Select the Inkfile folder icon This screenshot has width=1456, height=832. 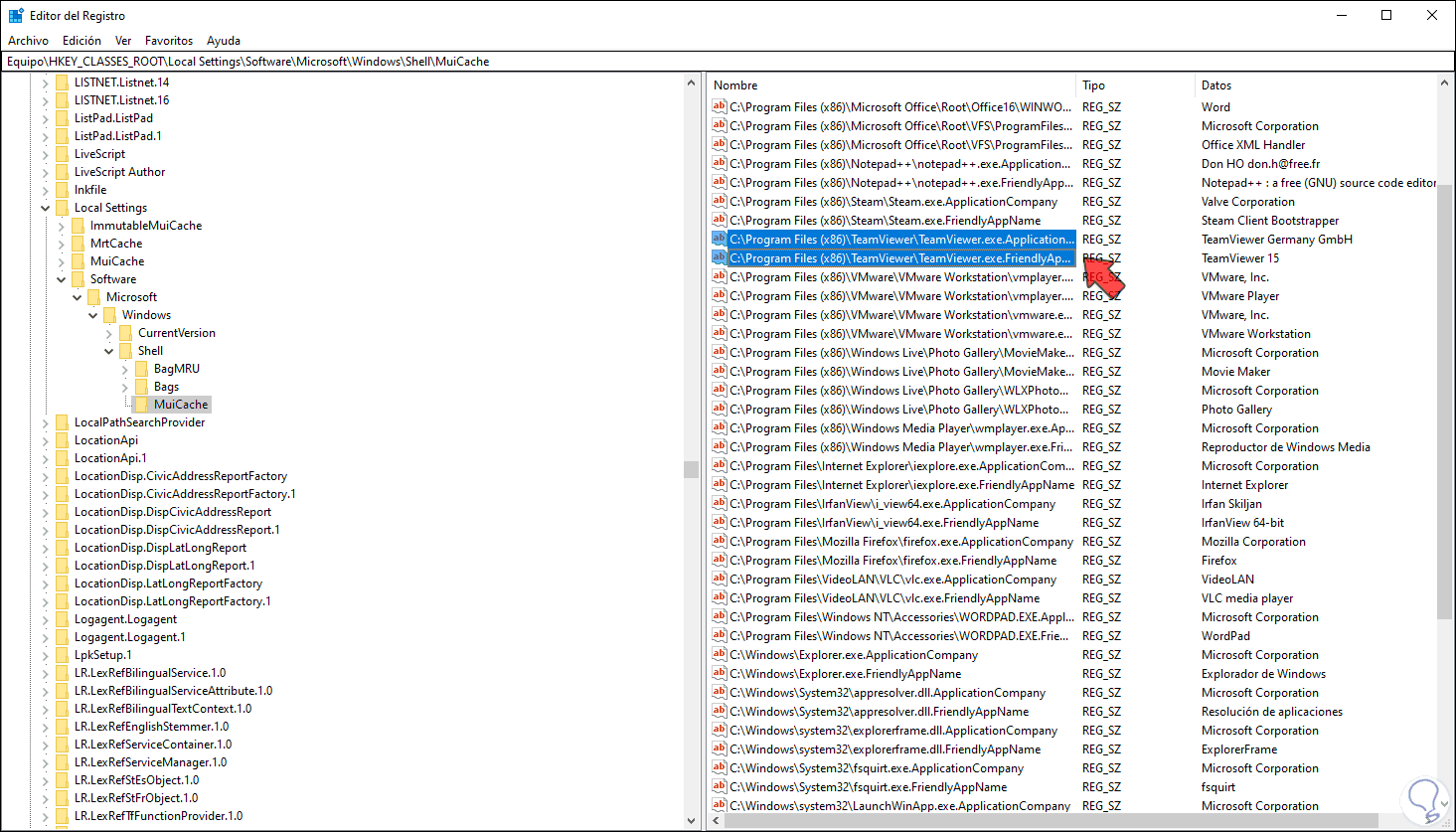coord(63,190)
